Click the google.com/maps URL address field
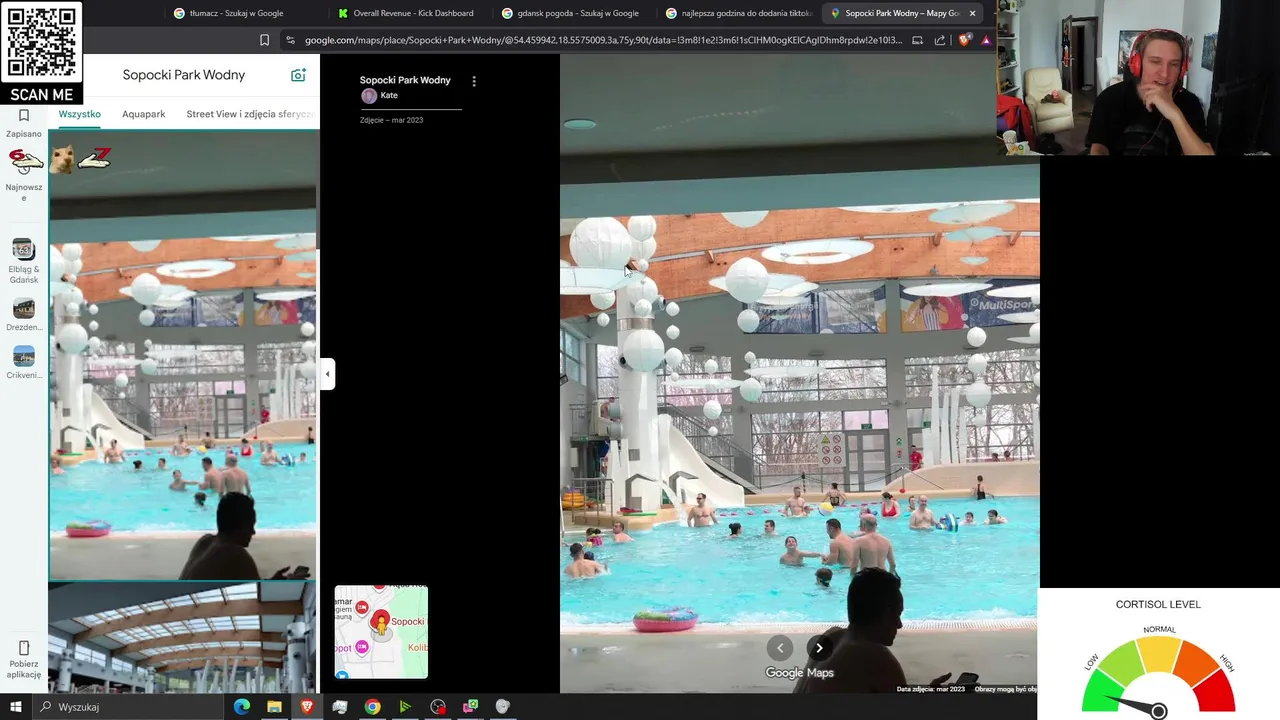 [603, 40]
